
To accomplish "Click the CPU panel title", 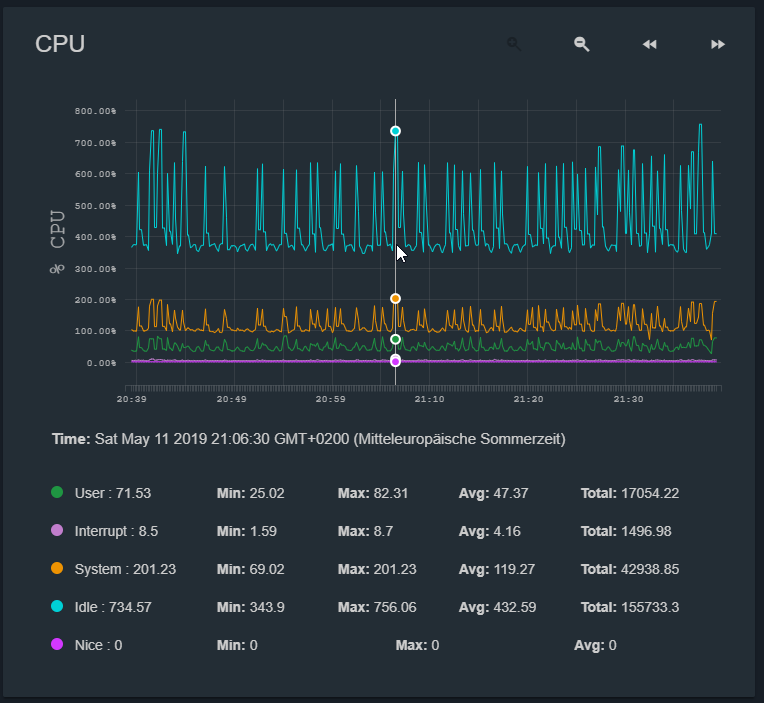I will pyautogui.click(x=60, y=44).
